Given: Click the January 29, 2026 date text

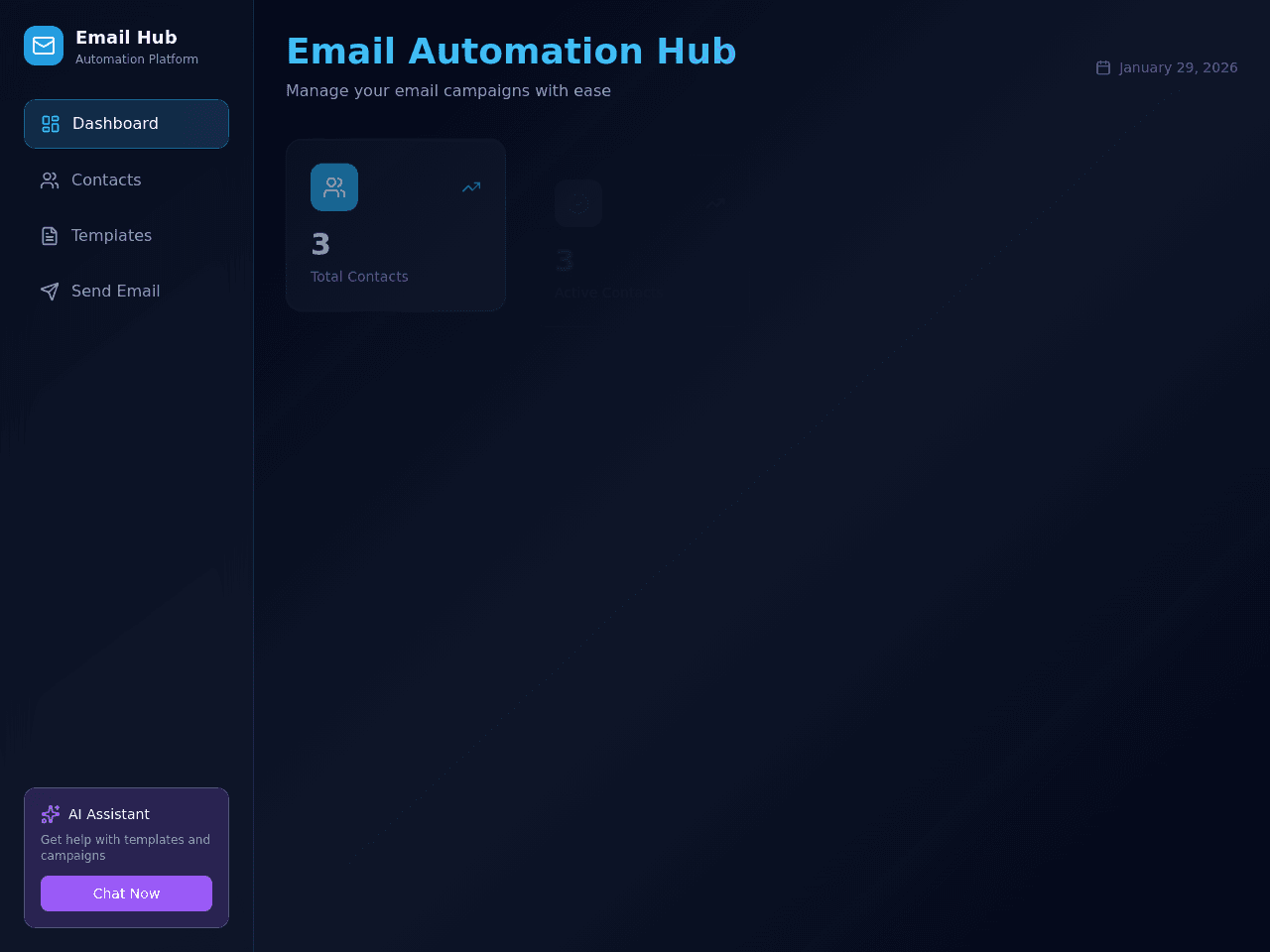Looking at the screenshot, I should coord(1179,67).
